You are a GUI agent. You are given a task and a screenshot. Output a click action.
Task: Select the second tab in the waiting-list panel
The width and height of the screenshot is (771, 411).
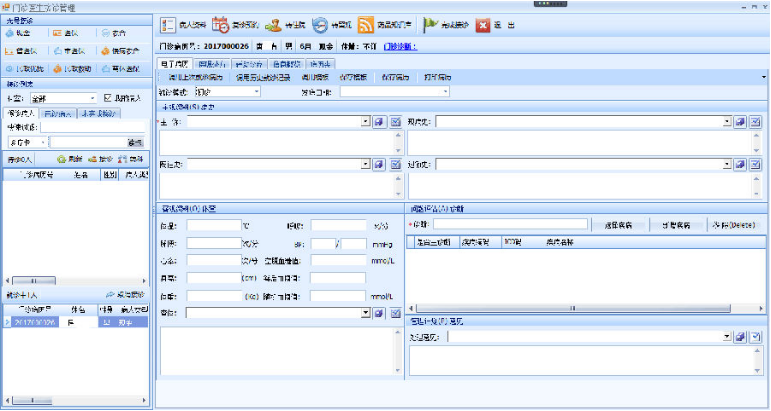click(x=56, y=113)
